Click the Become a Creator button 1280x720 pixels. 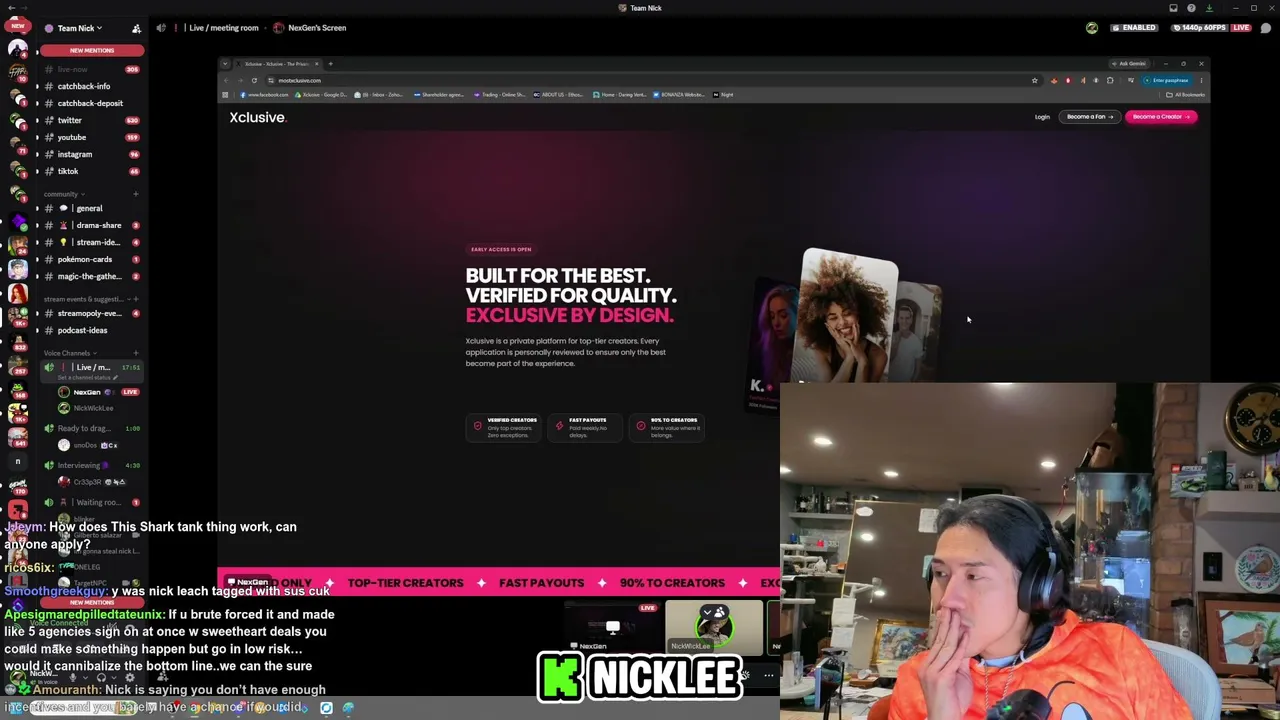pos(1161,117)
